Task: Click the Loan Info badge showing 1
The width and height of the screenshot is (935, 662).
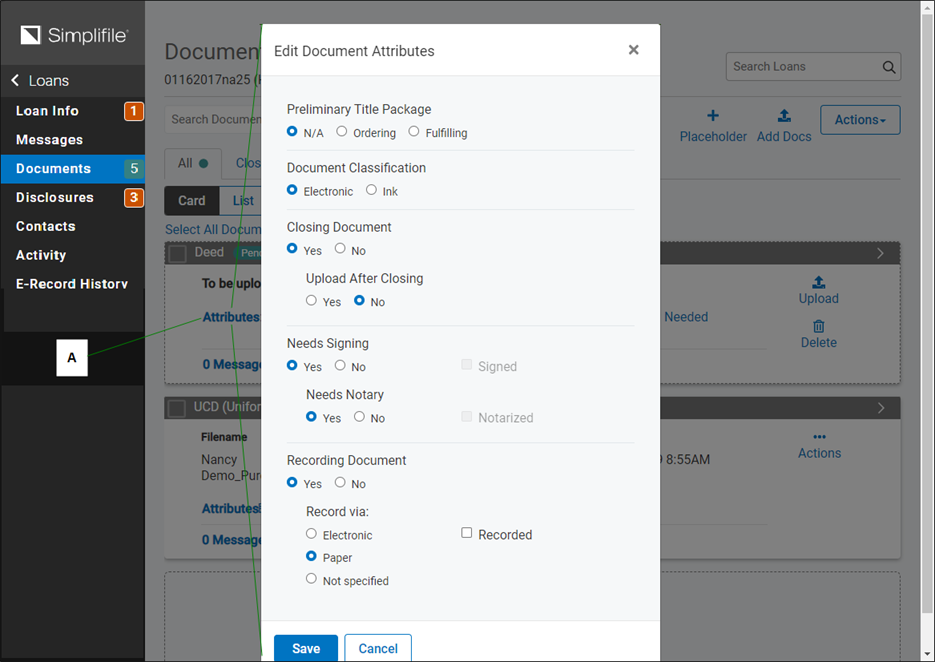Action: (x=134, y=111)
